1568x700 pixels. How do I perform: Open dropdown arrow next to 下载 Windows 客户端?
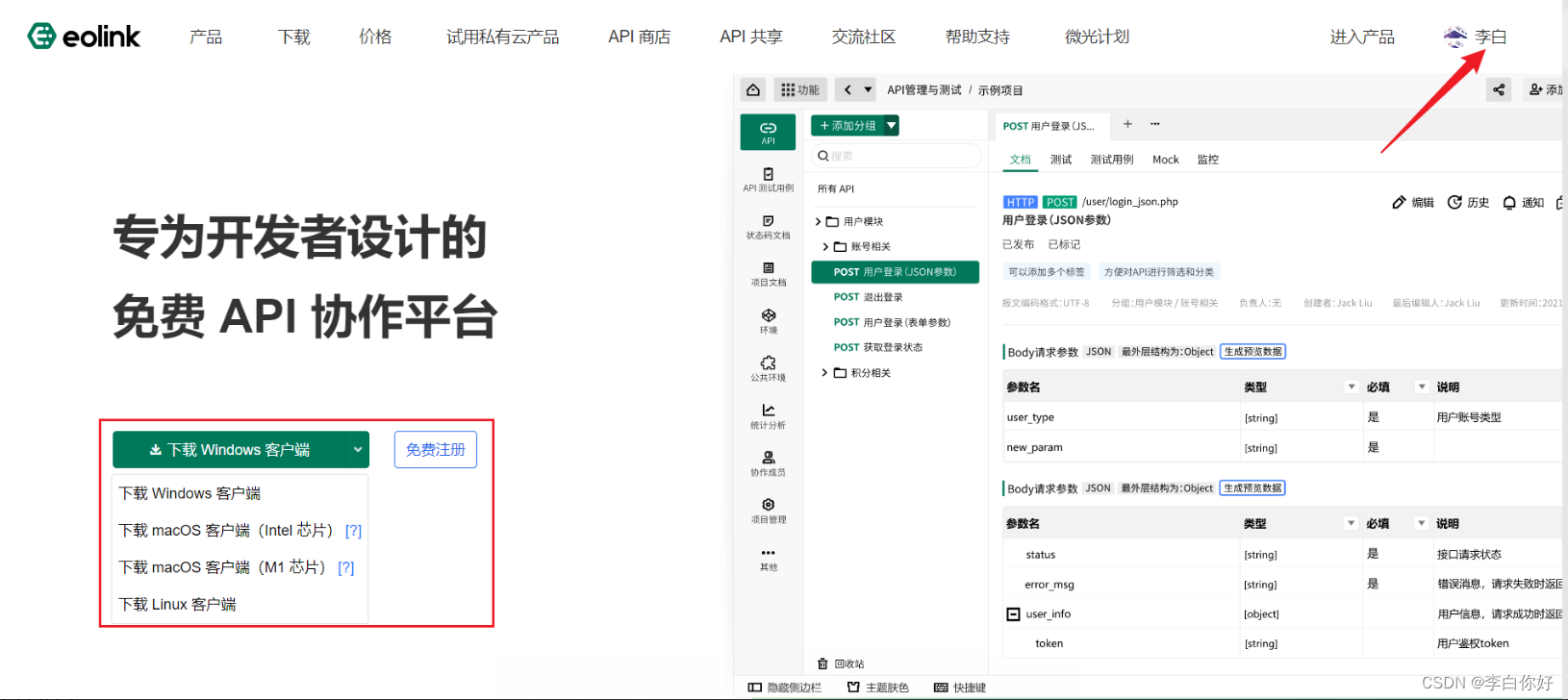click(357, 449)
